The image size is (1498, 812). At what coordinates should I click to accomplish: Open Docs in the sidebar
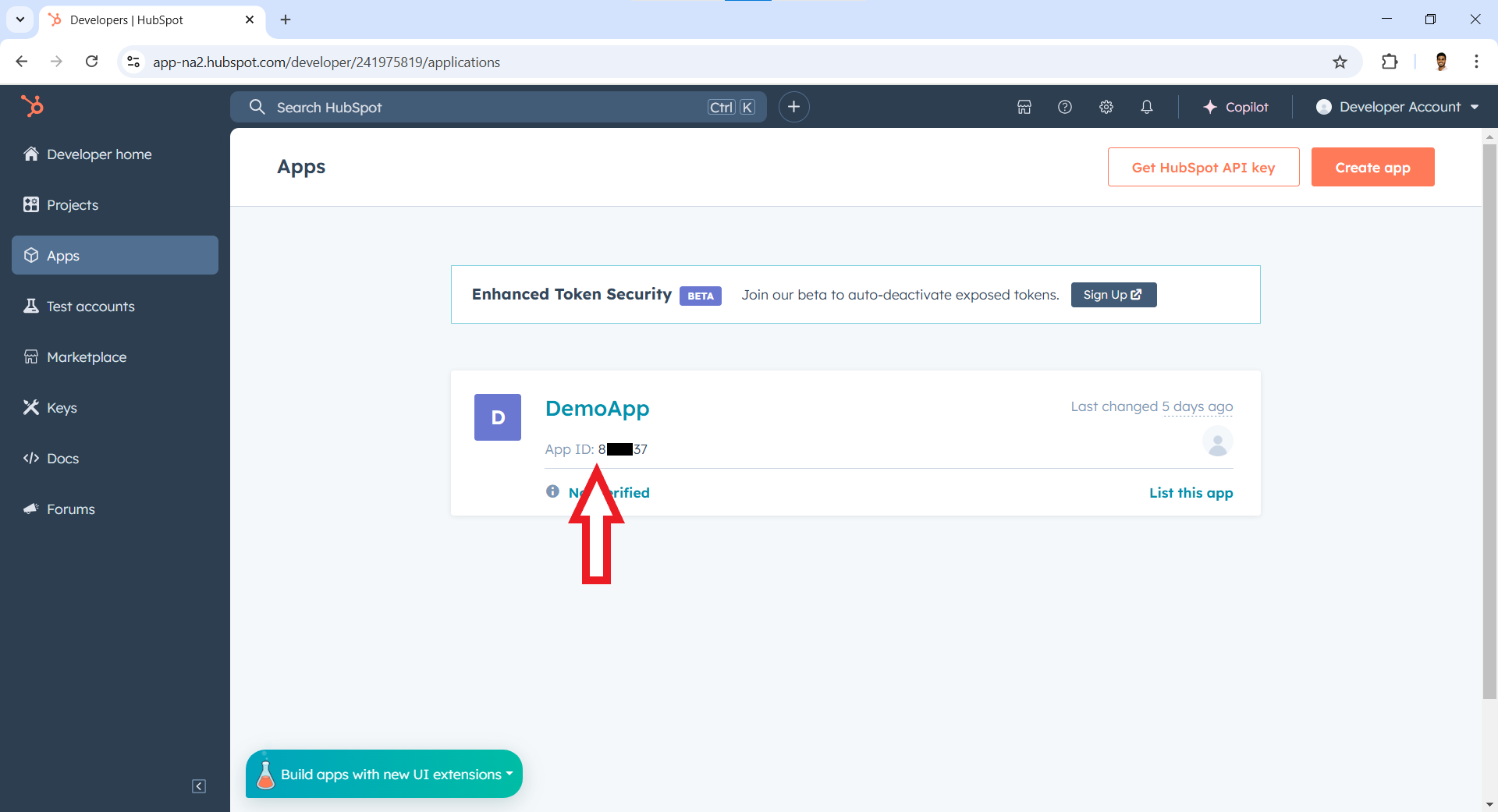point(115,459)
